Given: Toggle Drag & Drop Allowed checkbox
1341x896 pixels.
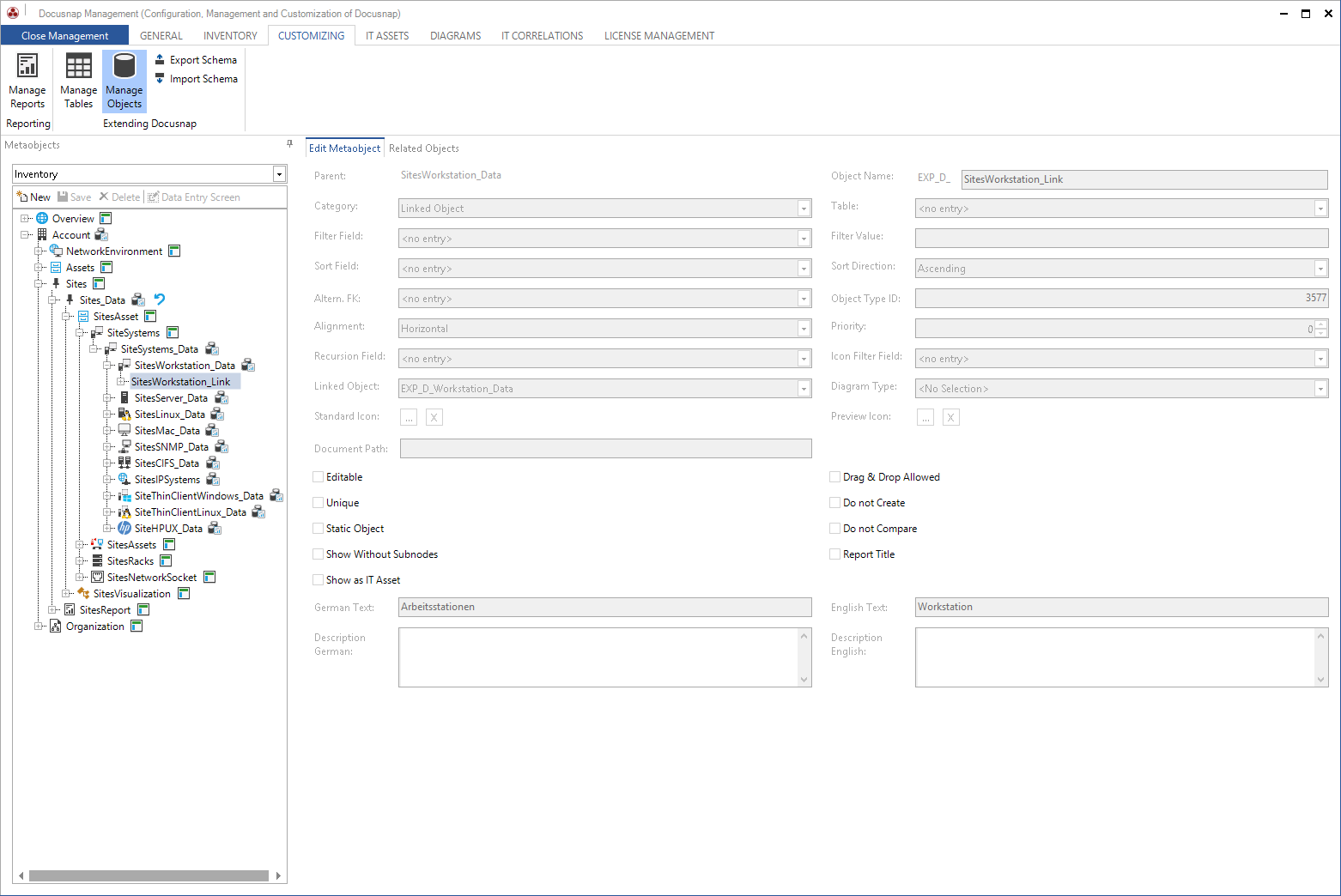Looking at the screenshot, I should [835, 477].
